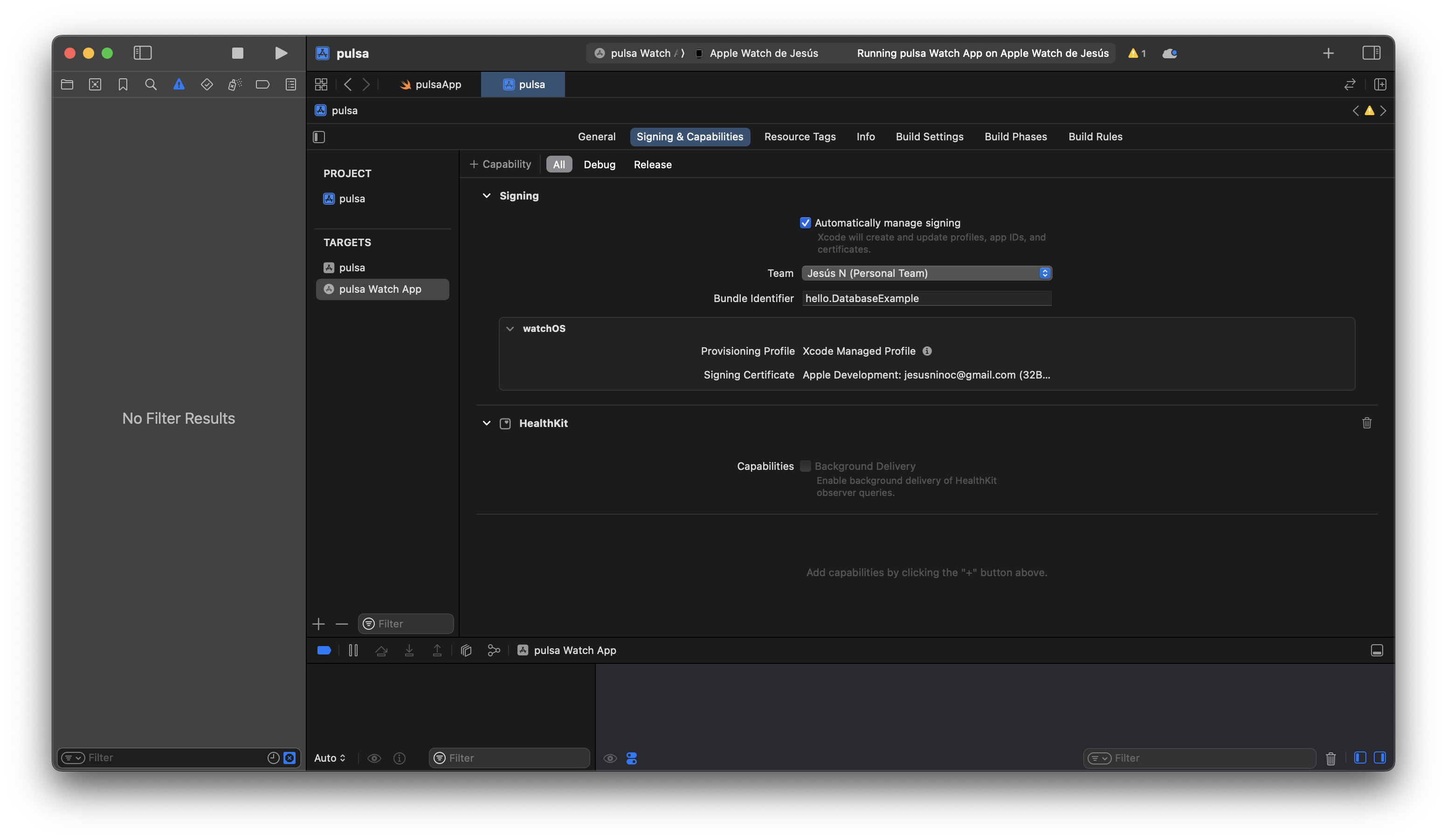The height and width of the screenshot is (840, 1447).
Task: Open Debug View Hierarchy icon
Action: coord(466,650)
